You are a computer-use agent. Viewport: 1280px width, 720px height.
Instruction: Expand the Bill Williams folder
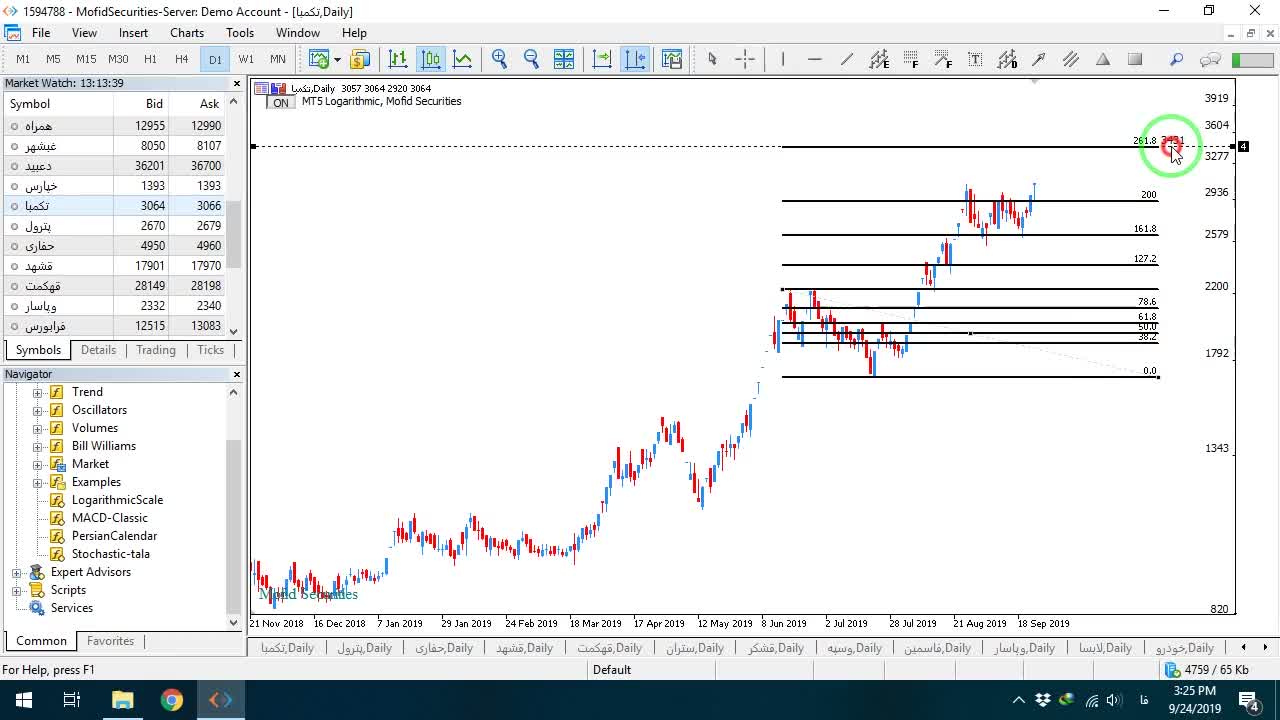tap(38, 446)
